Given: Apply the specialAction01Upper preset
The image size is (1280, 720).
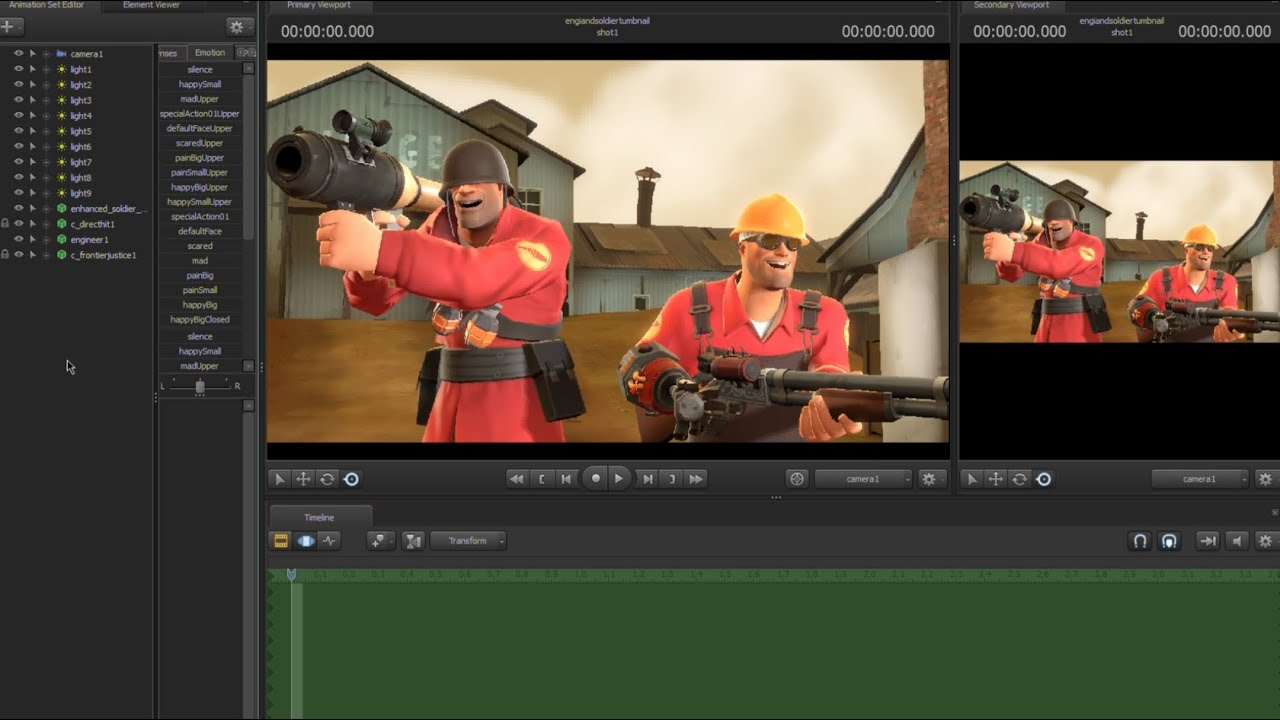Looking at the screenshot, I should [x=200, y=114].
